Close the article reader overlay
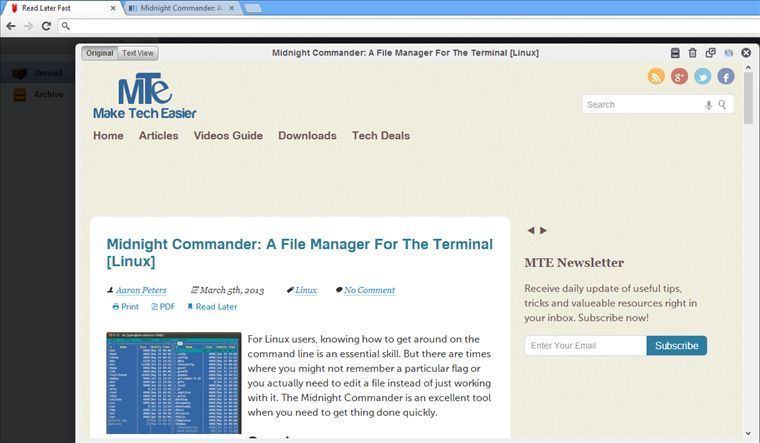Image resolution: width=760 pixels, height=443 pixels. coord(746,53)
